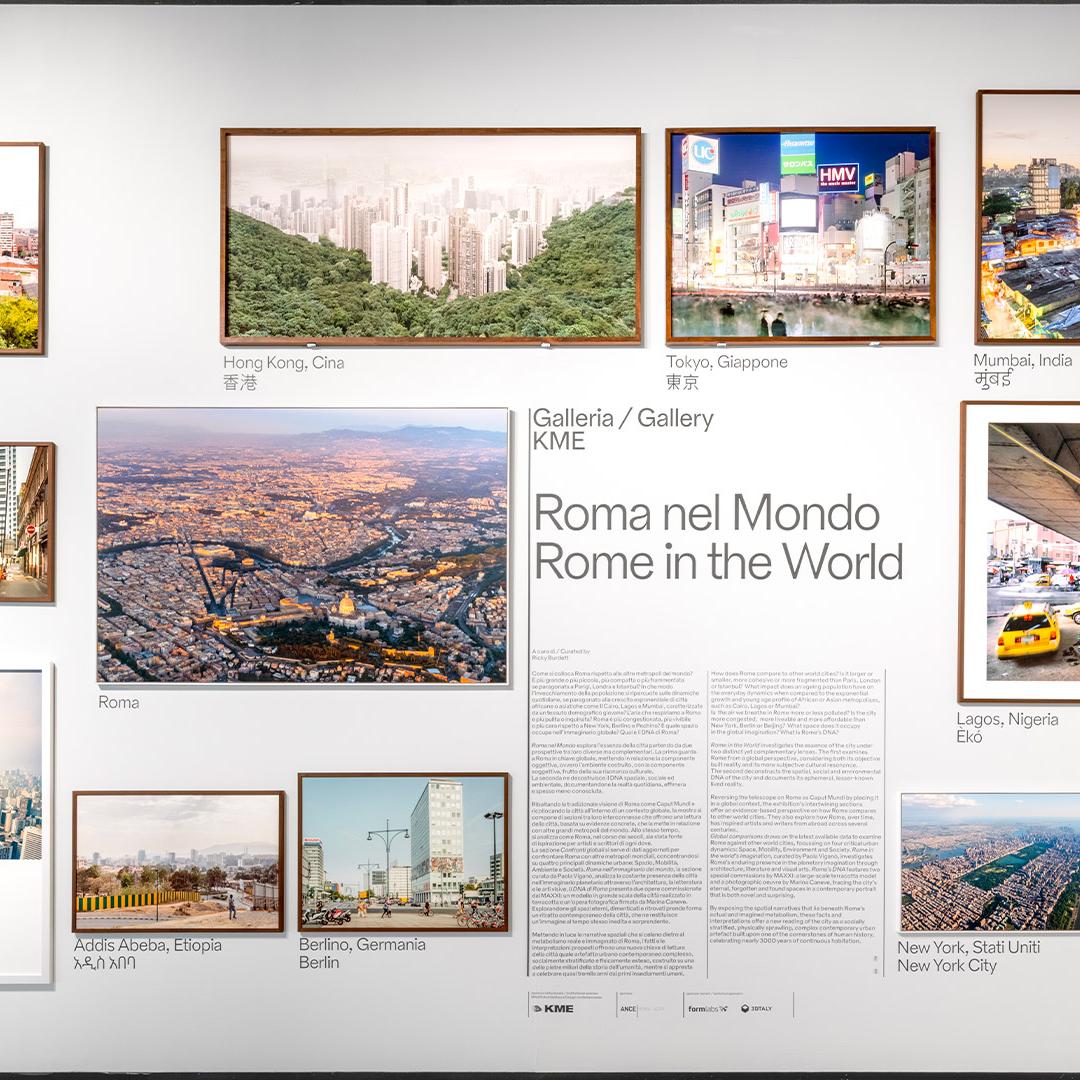Click the 'New York, Stati Uniti' caption
Image resolution: width=1080 pixels, height=1080 pixels.
968,948
